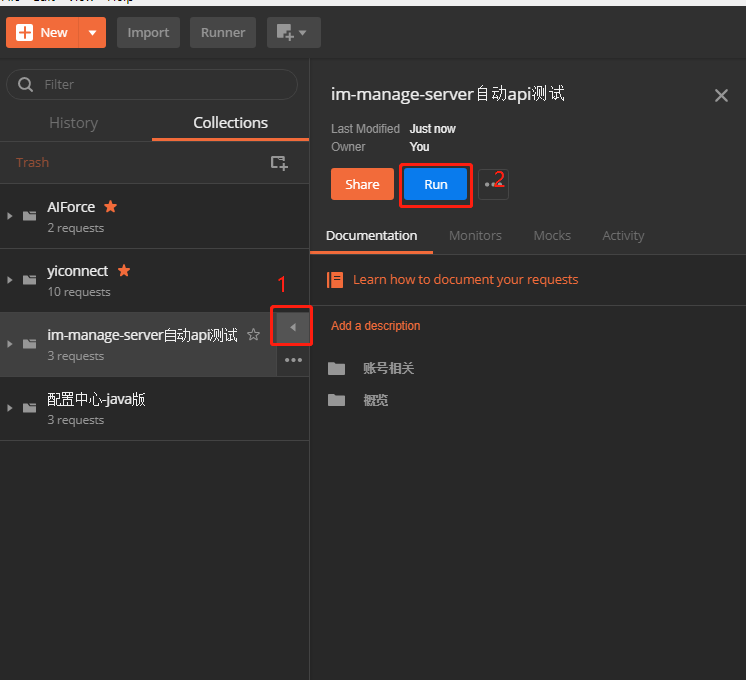The image size is (746, 680).
Task: Select the Activity tab
Action: 623,236
